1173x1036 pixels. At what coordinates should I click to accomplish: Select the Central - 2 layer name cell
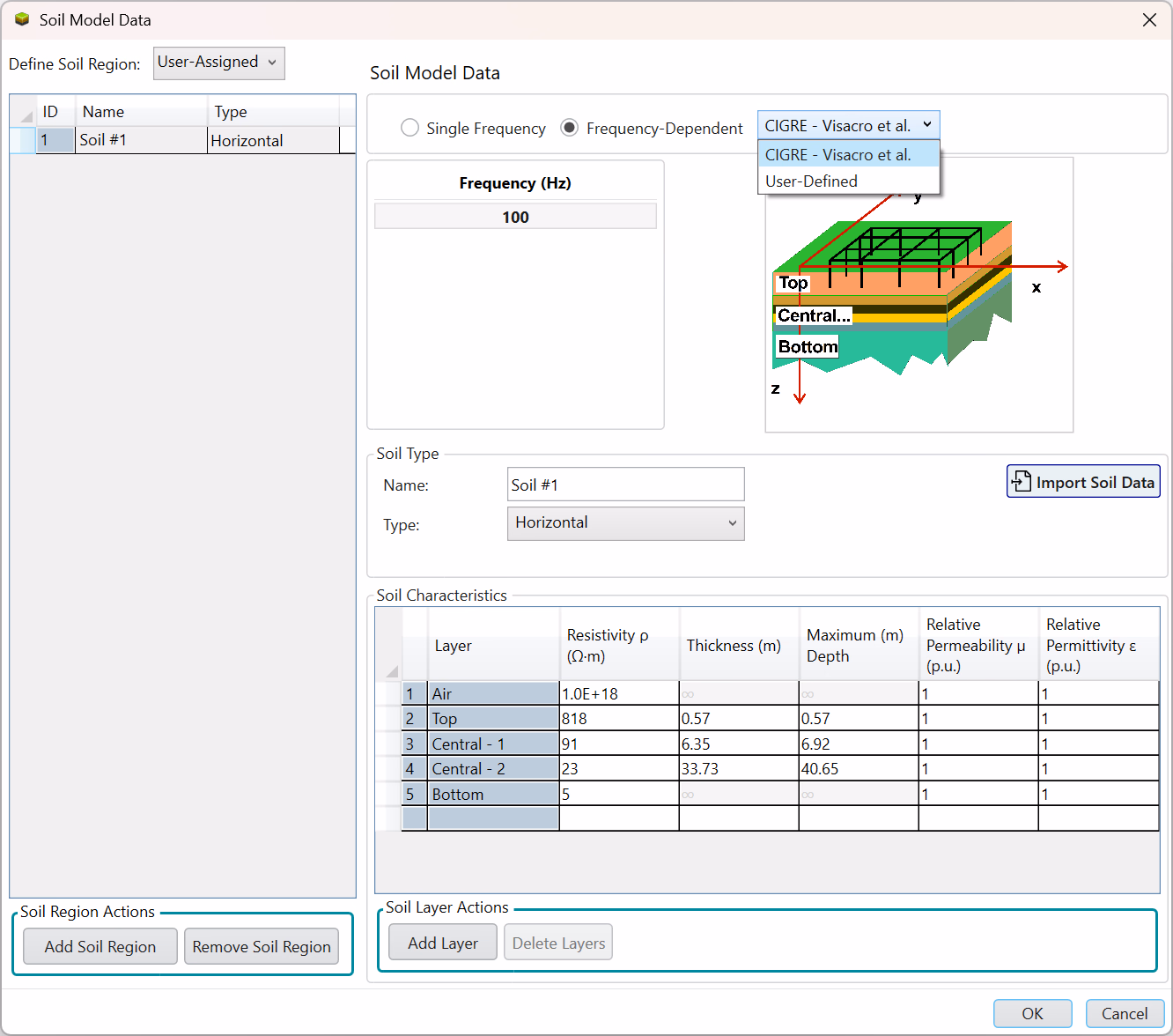(x=493, y=768)
